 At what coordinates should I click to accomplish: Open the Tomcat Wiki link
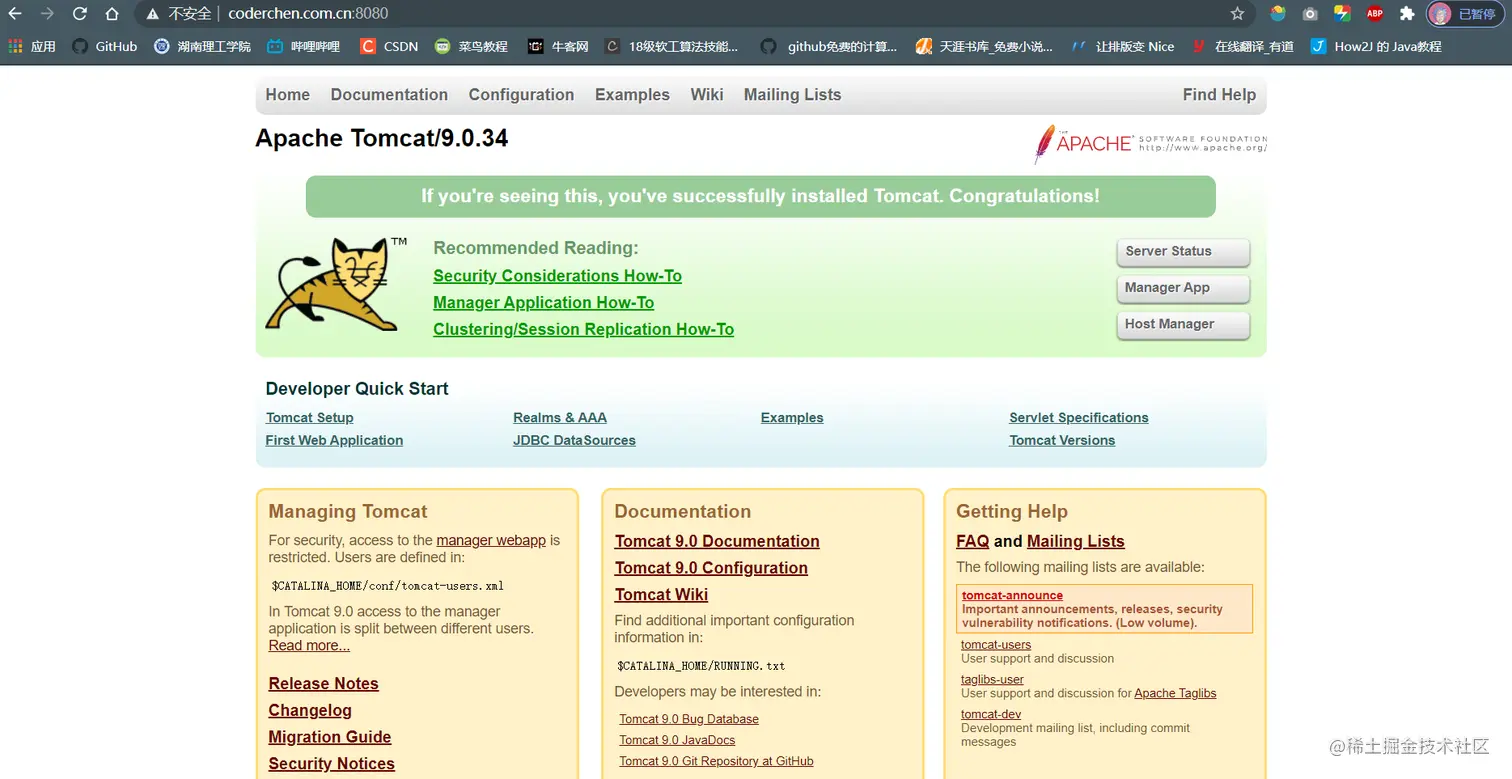(x=661, y=595)
